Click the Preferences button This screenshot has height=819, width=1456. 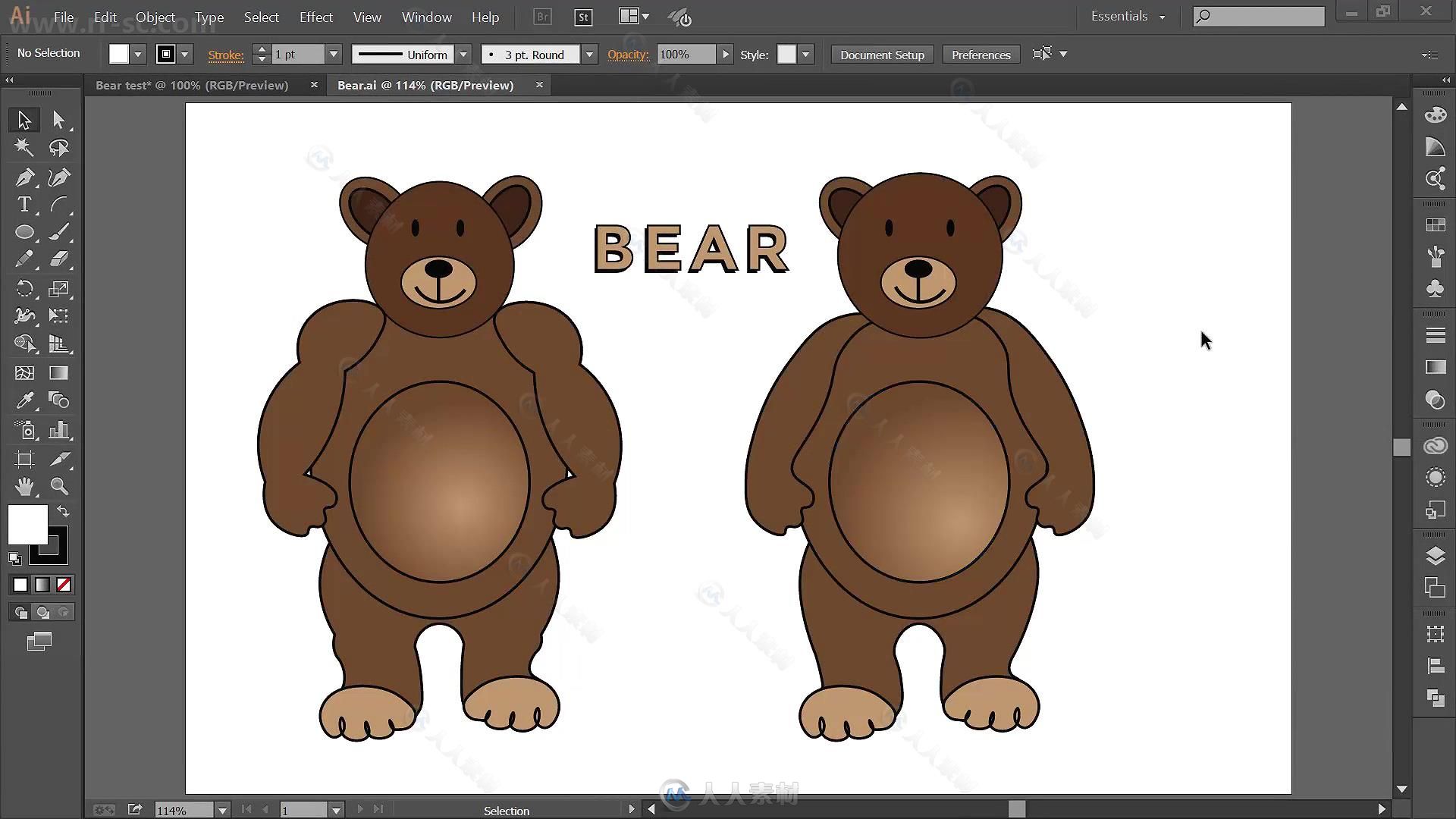[x=981, y=55]
